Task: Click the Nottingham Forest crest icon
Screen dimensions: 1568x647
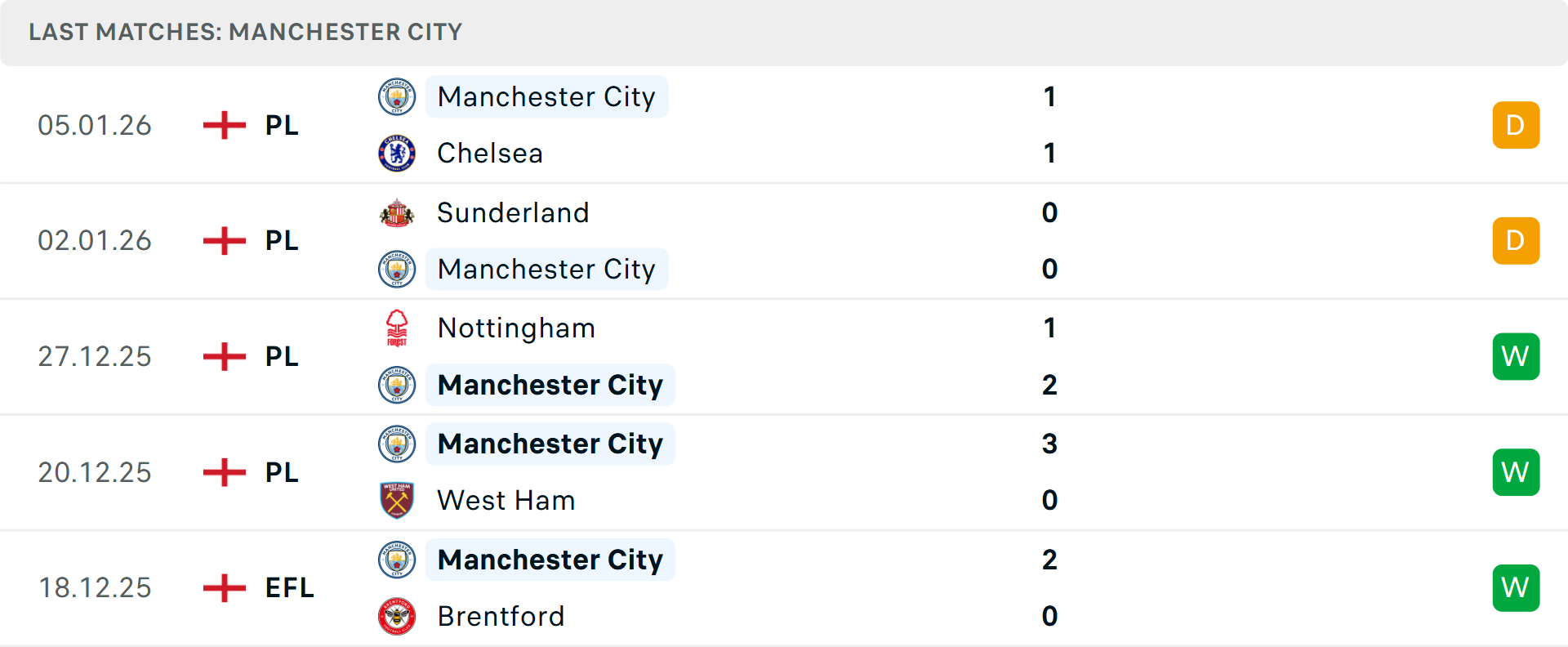Action: pyautogui.click(x=397, y=328)
